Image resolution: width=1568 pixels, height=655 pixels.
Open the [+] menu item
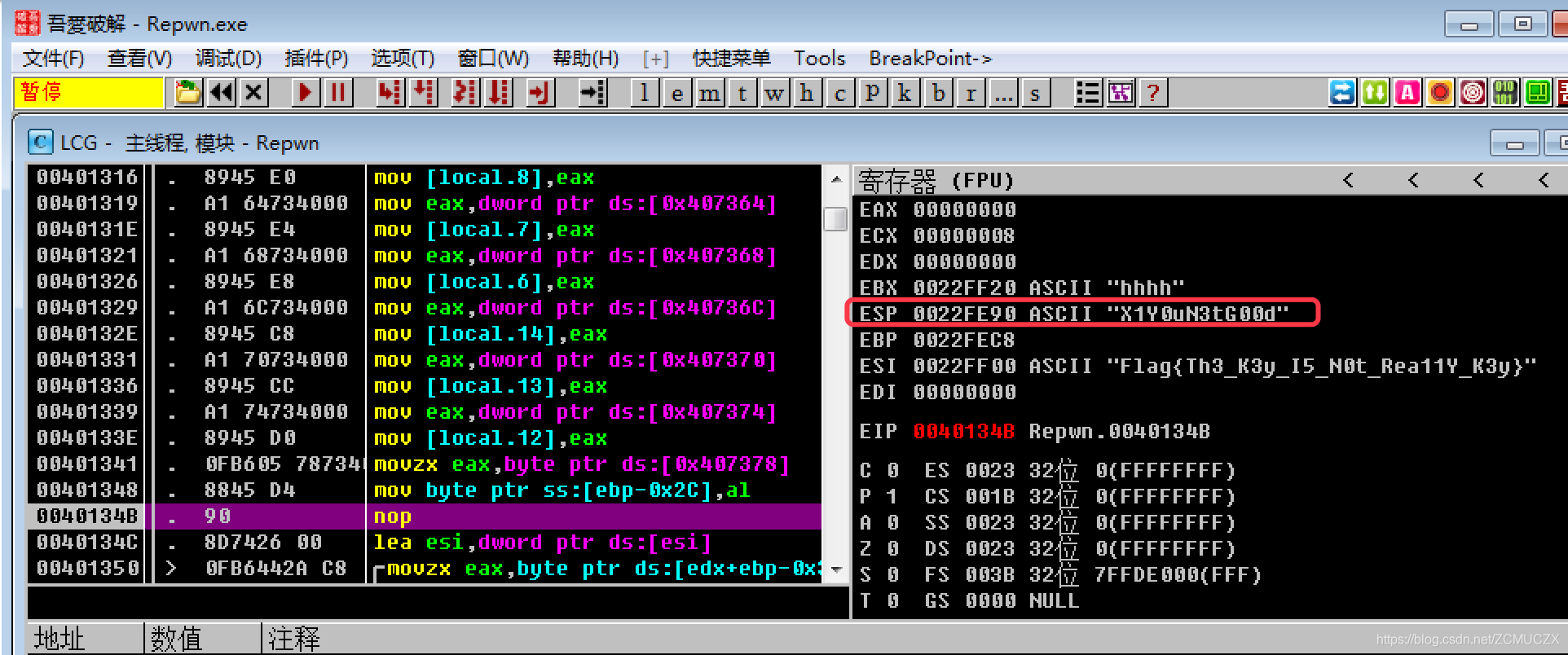[655, 59]
